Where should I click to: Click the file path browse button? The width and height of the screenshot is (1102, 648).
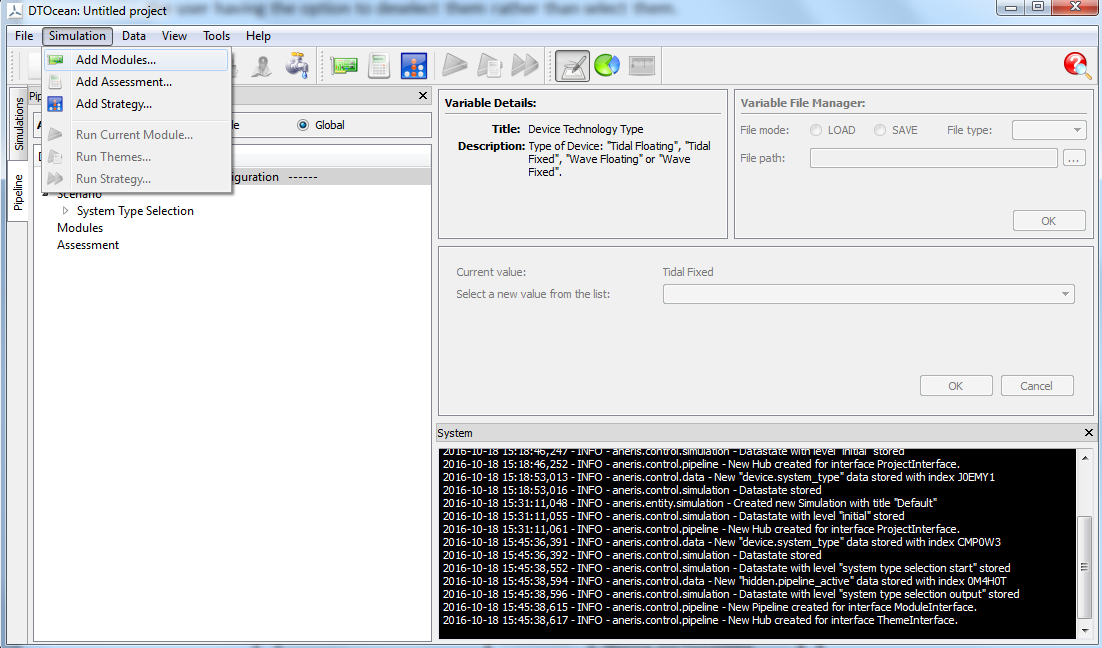pos(1074,158)
